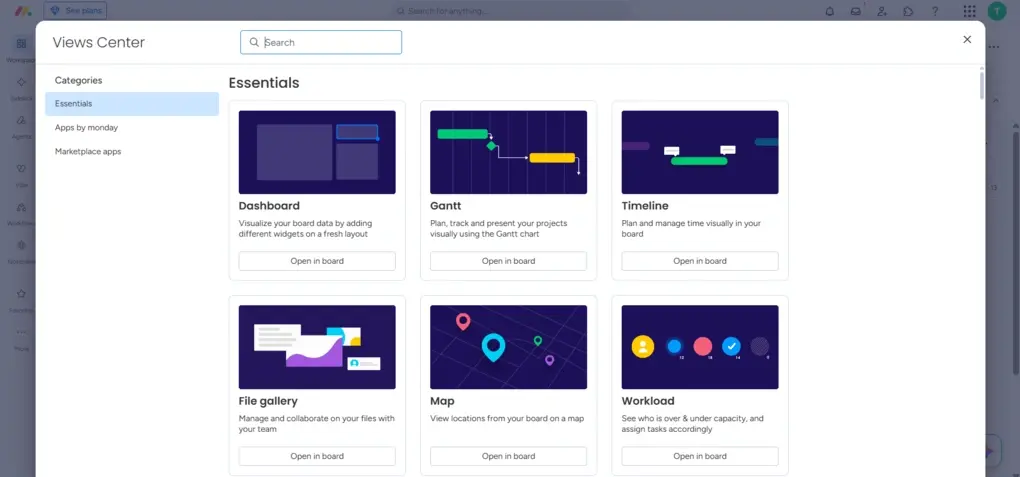Open the apps puzzle-piece icon
Image resolution: width=1020 pixels, height=477 pixels.
point(908,11)
